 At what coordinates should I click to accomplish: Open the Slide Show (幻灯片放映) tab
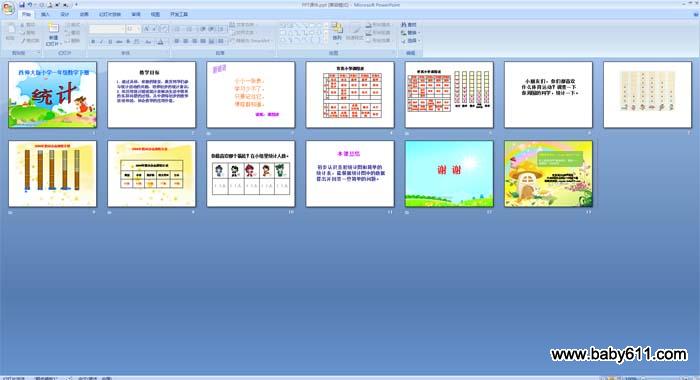click(110, 14)
